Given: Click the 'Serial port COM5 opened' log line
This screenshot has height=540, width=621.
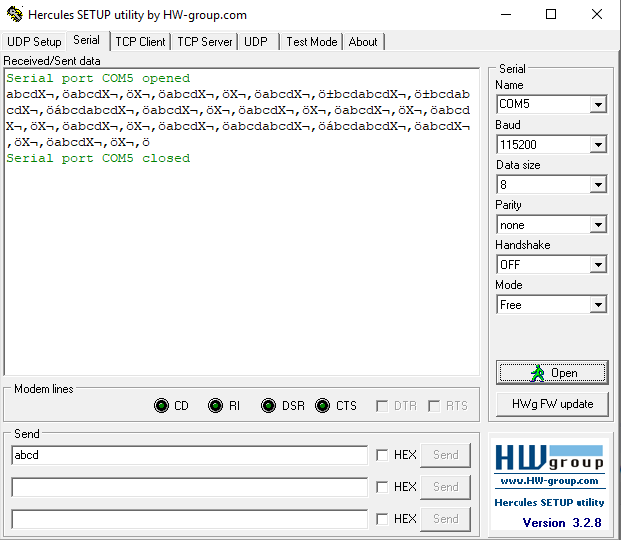Looking at the screenshot, I should click(x=98, y=78).
